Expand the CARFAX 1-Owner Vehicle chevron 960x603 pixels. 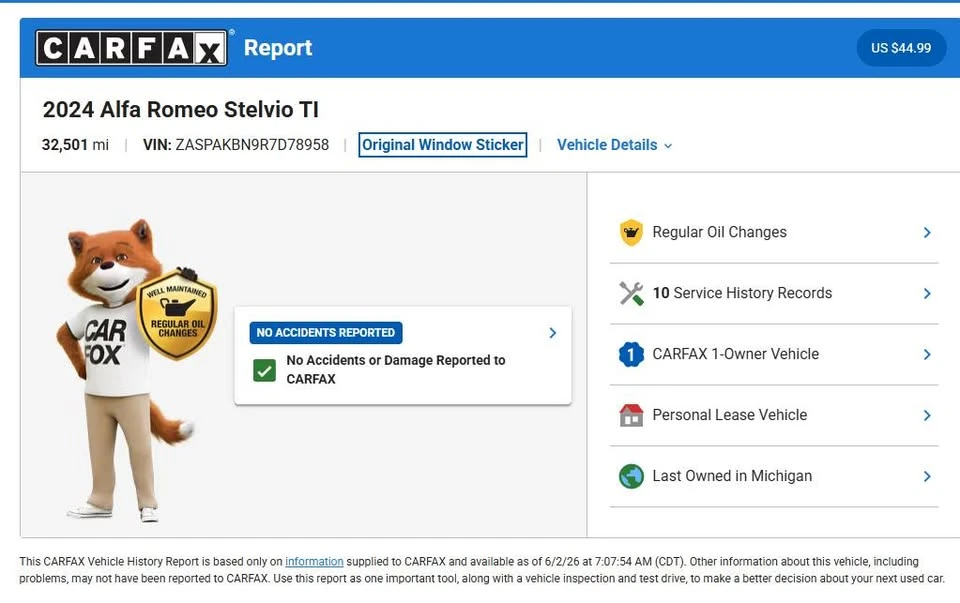927,354
